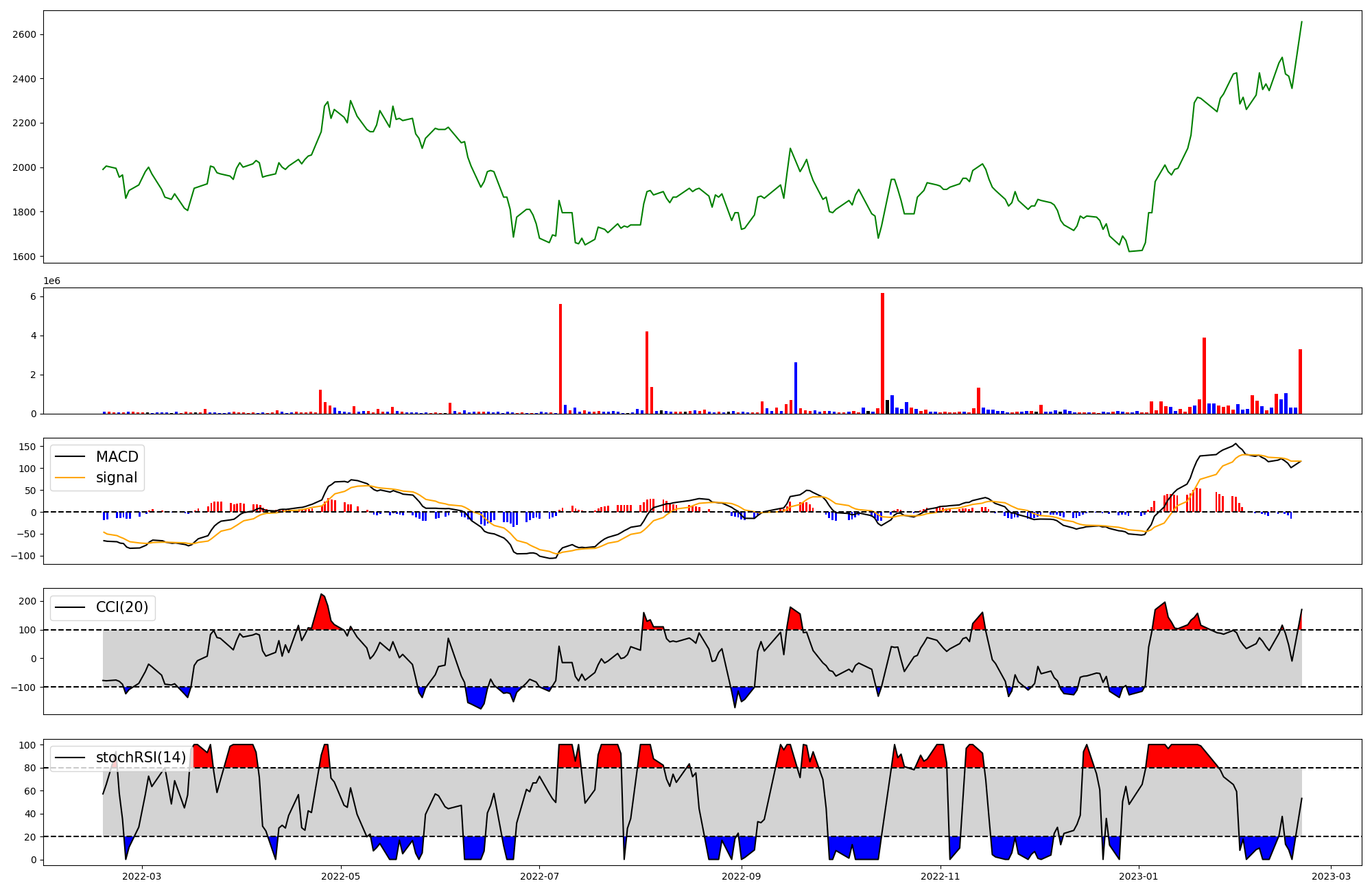Screen dimensions: 1372x892
Task: Click the 80 label on stochRSI axis
Action: point(30,768)
